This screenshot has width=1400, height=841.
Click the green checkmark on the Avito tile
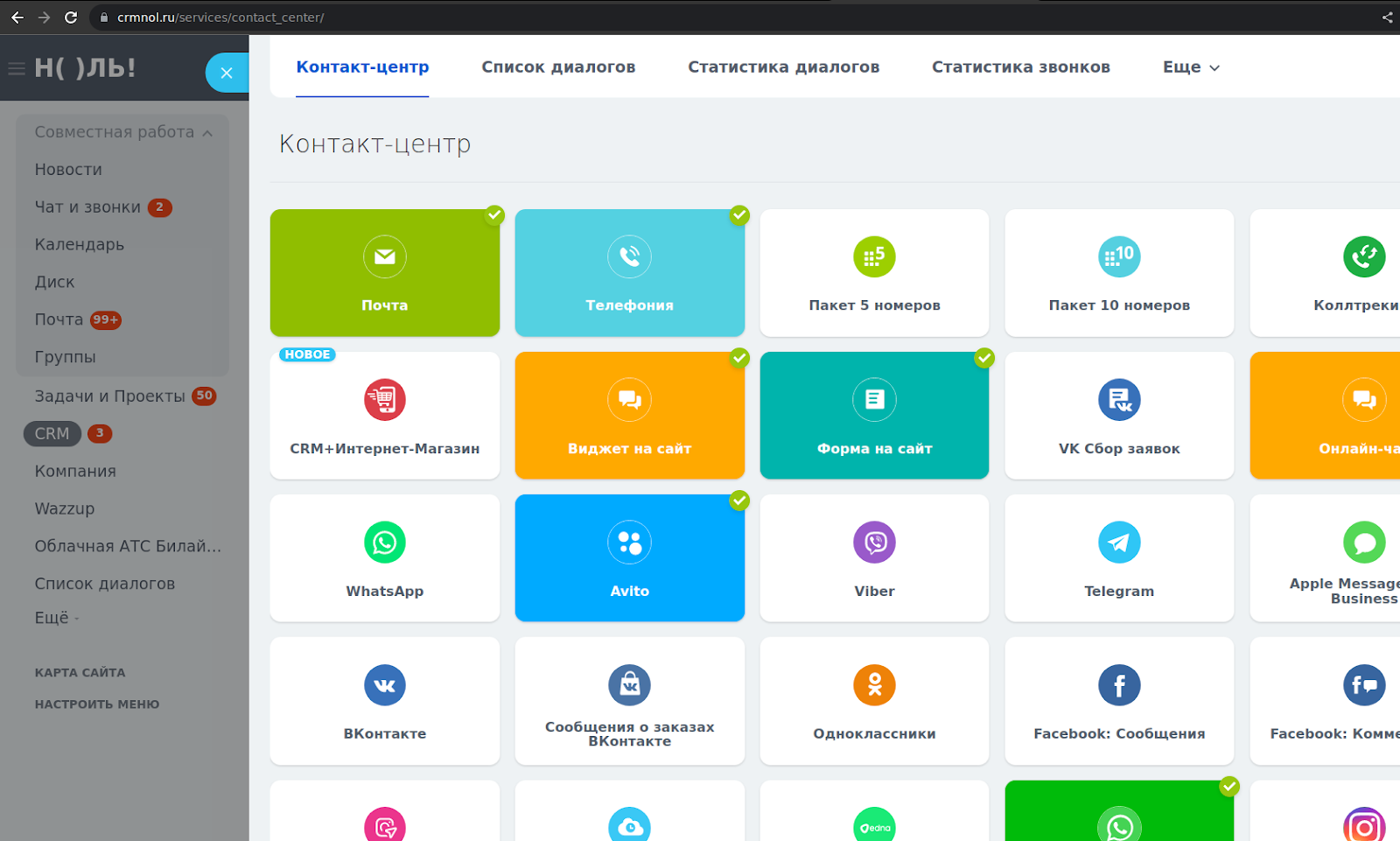click(x=740, y=500)
